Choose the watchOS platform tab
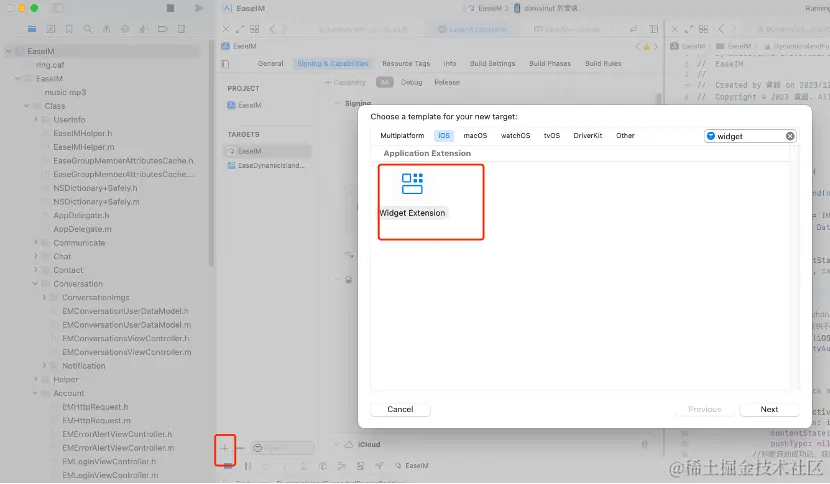 pyautogui.click(x=515, y=136)
